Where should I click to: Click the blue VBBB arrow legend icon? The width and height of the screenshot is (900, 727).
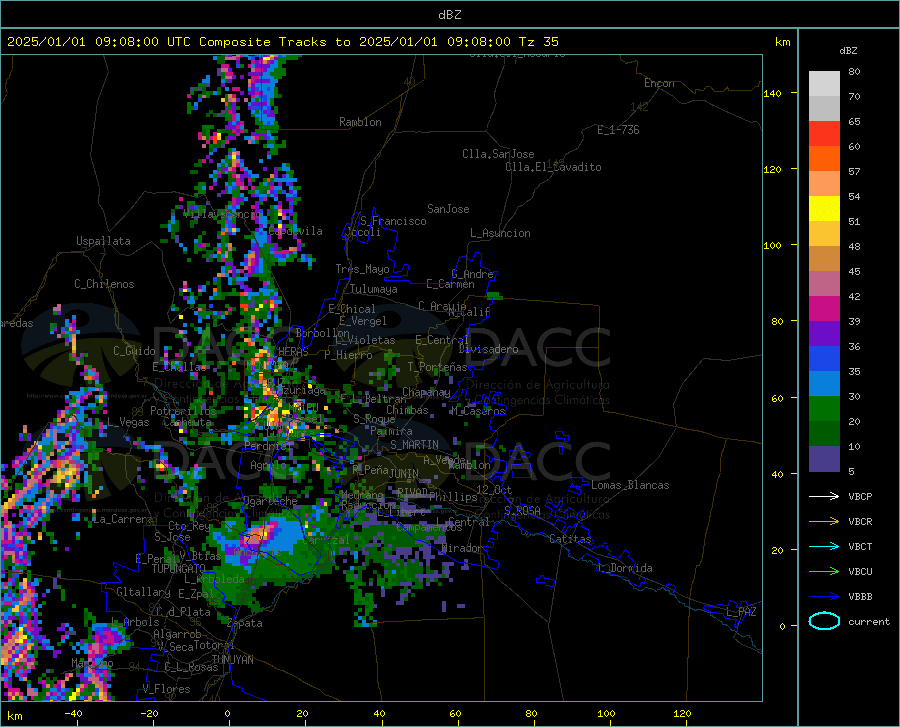(x=824, y=597)
